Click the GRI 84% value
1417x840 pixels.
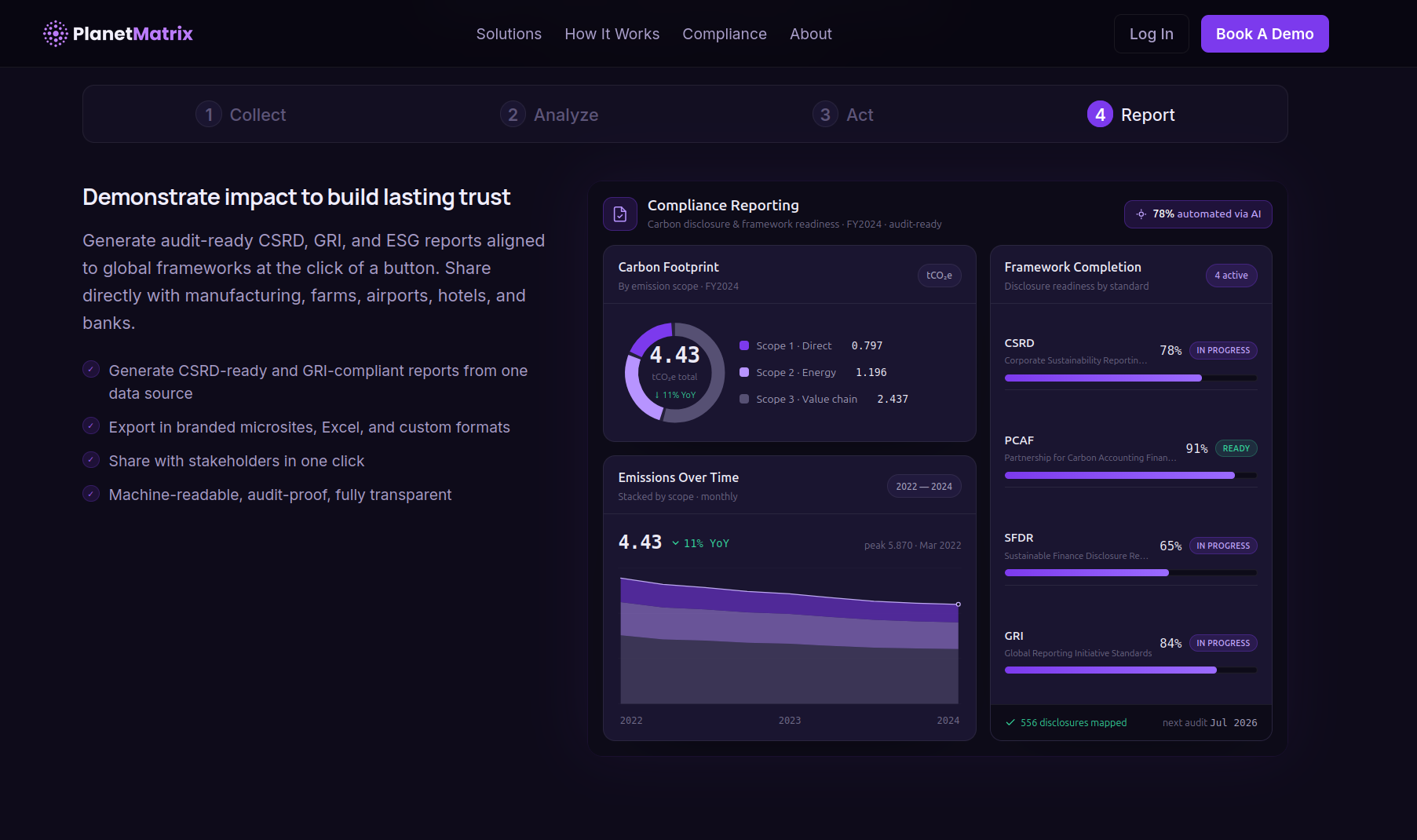tap(1170, 644)
